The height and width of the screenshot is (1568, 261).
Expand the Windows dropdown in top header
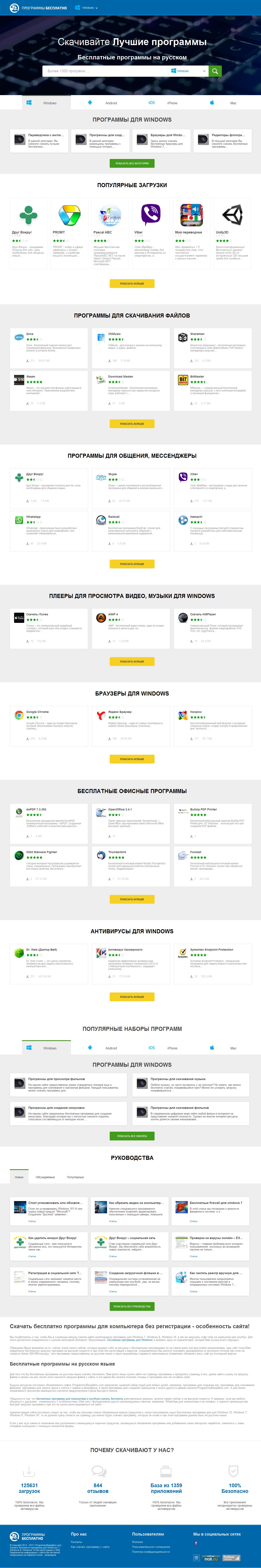86,8
